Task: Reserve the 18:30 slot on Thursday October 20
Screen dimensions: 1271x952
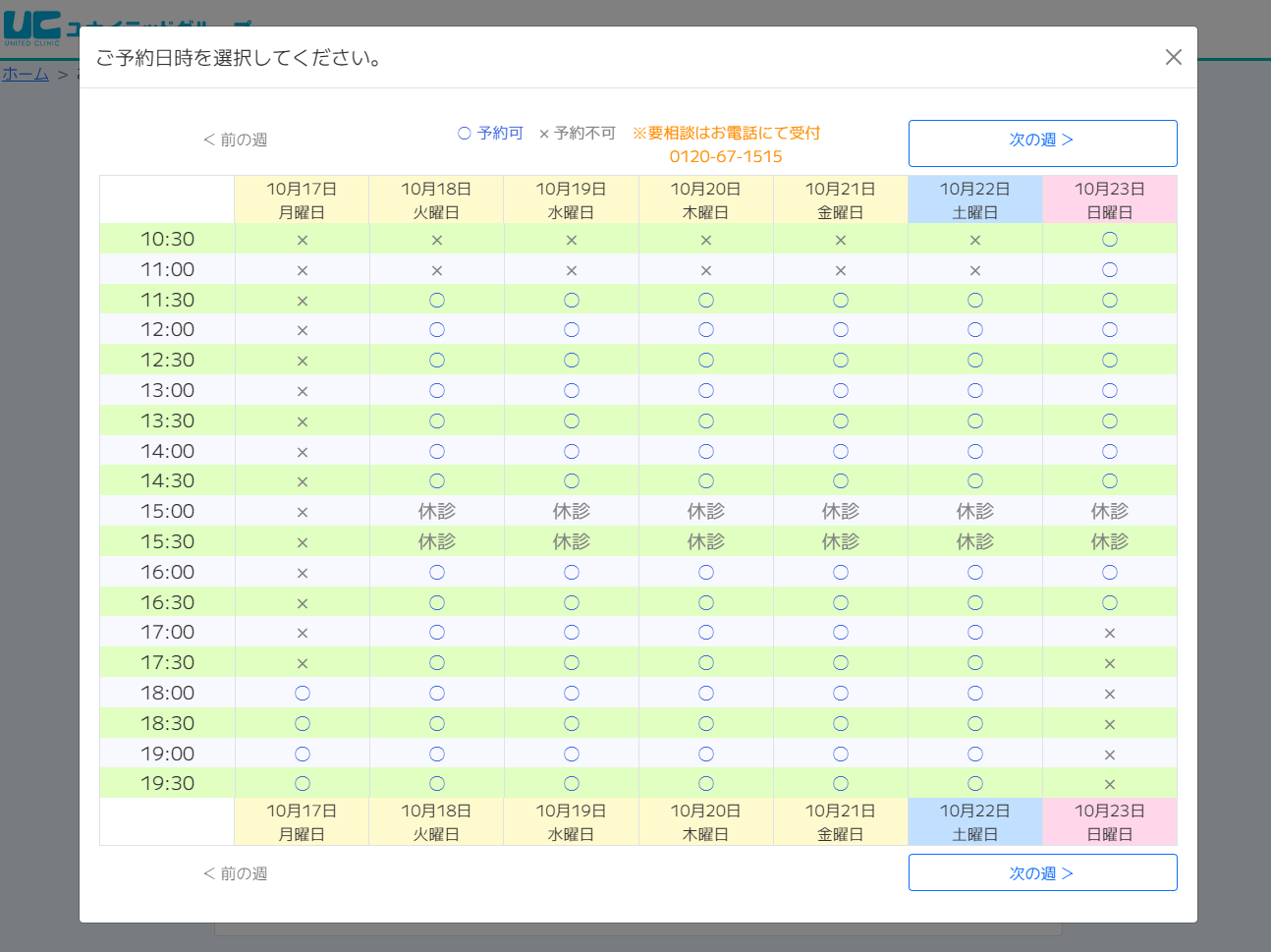Action: coord(706,724)
